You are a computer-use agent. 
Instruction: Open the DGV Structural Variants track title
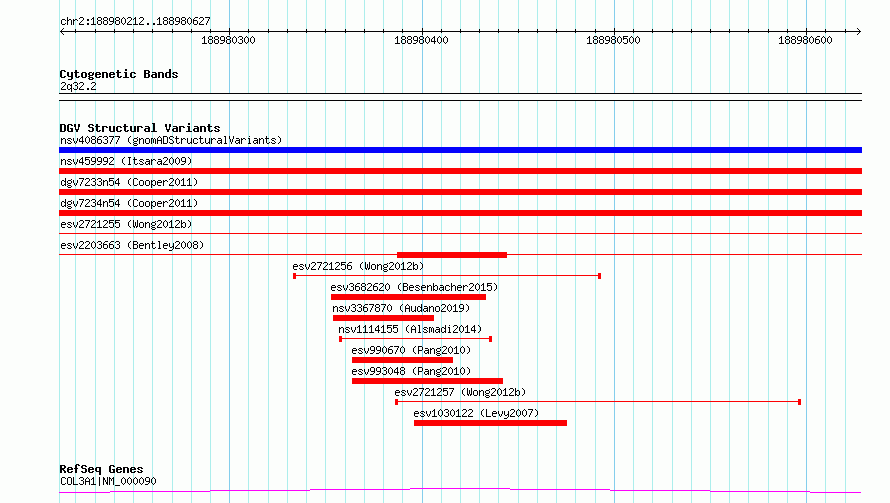click(140, 128)
